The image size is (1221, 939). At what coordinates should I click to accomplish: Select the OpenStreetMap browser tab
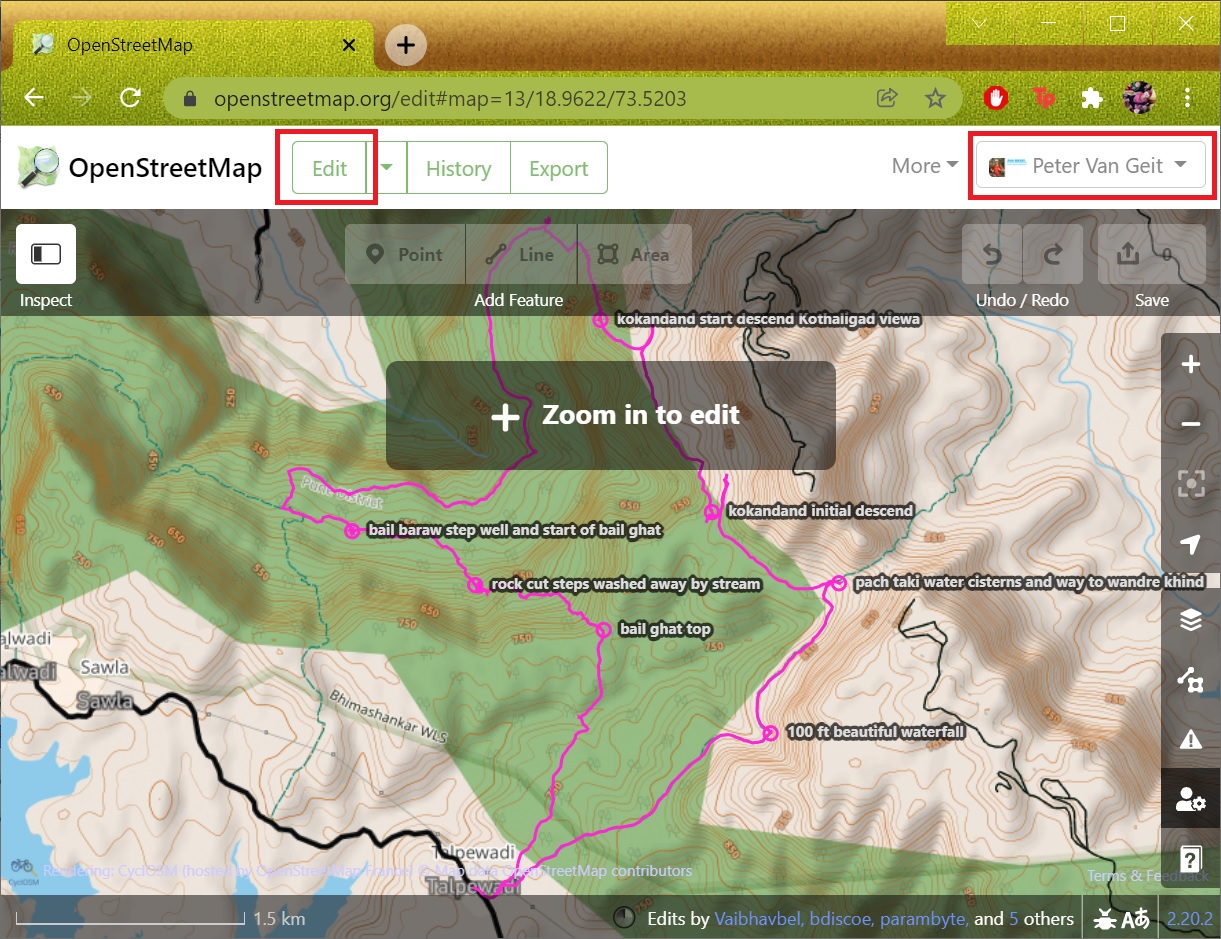click(193, 45)
